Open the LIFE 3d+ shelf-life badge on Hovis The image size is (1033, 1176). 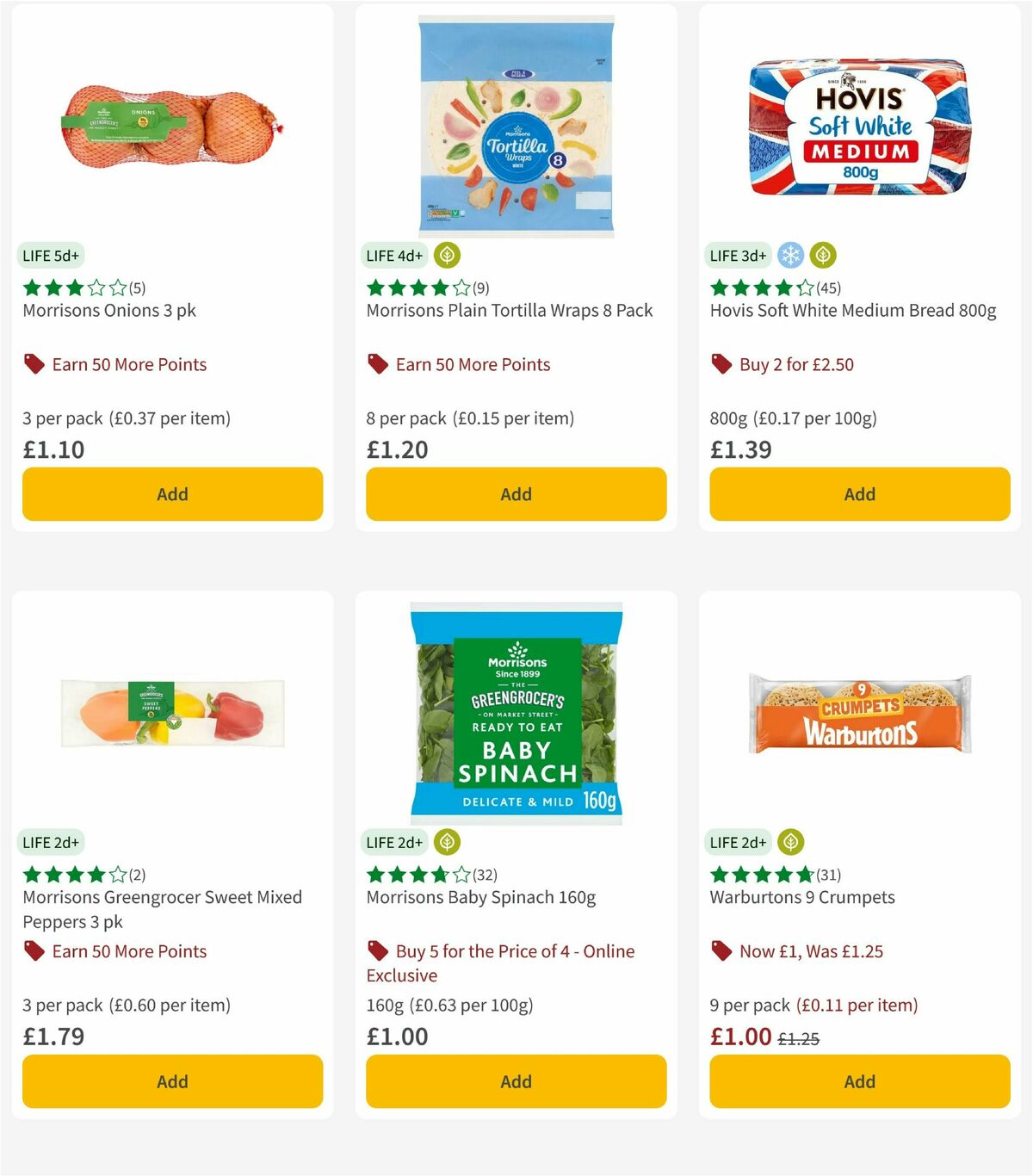737,255
